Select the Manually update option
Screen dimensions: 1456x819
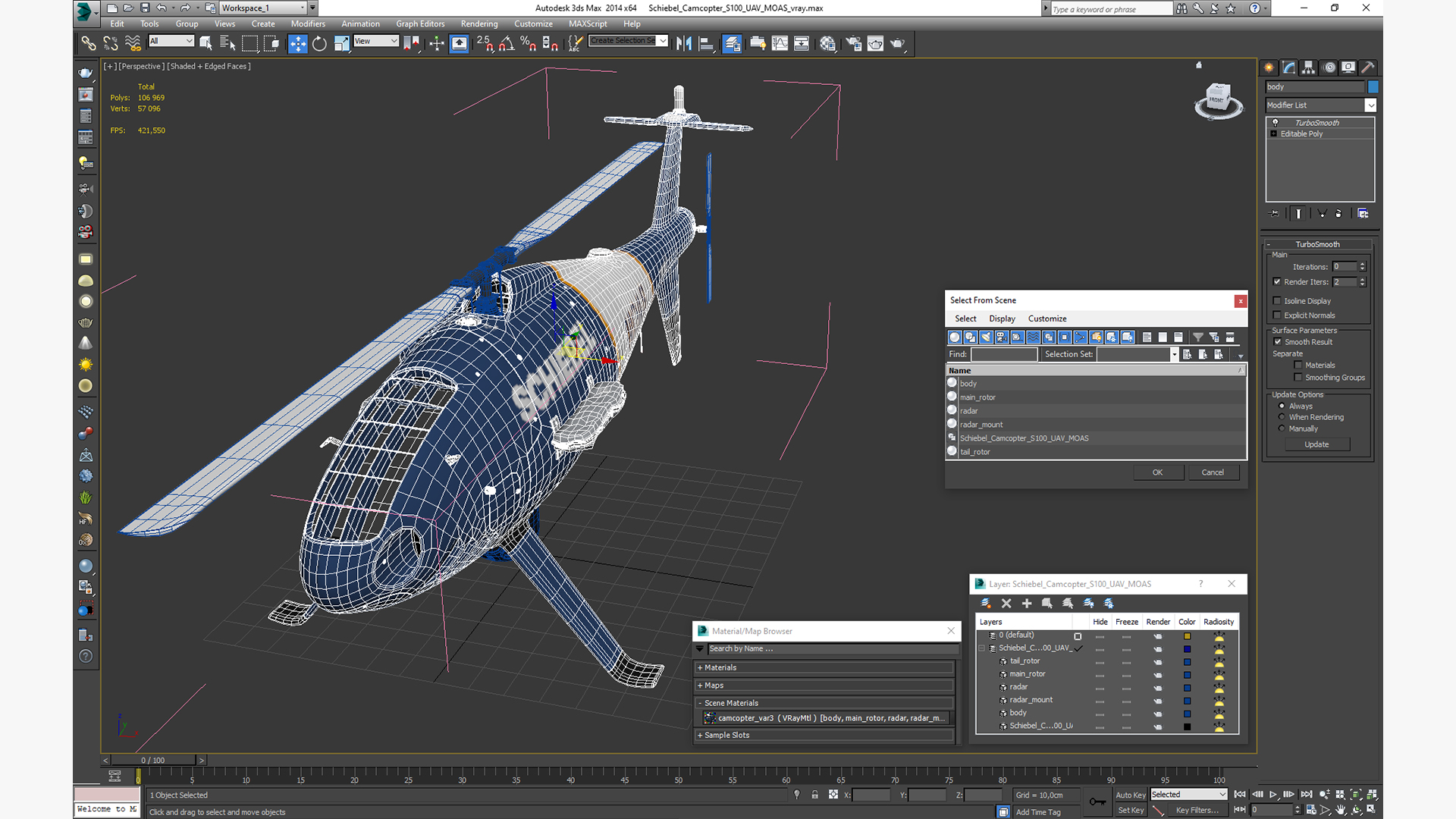coord(1282,428)
